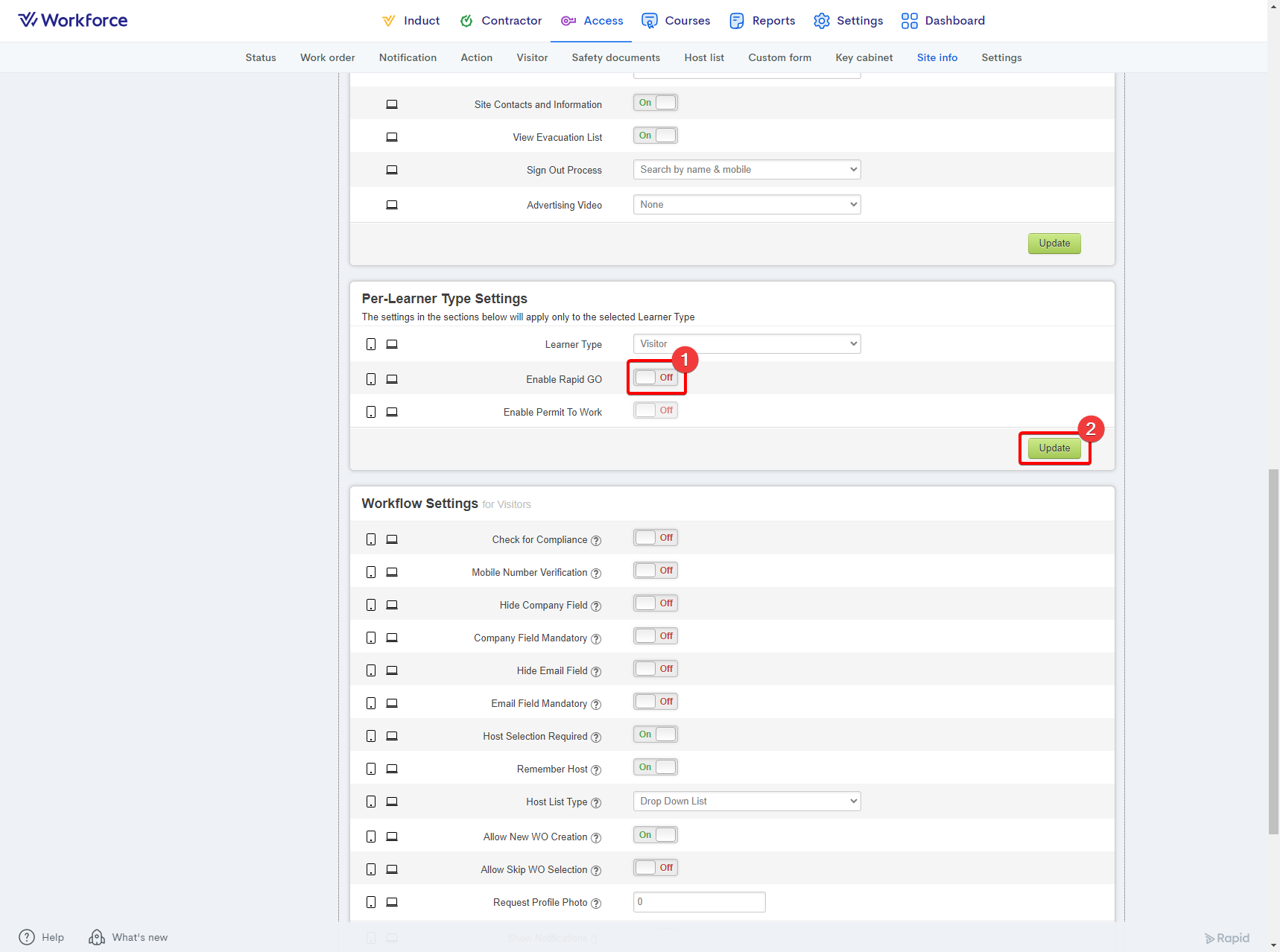This screenshot has width=1280, height=952.
Task: Toggle Enable Rapid GO switch
Action: (x=656, y=378)
